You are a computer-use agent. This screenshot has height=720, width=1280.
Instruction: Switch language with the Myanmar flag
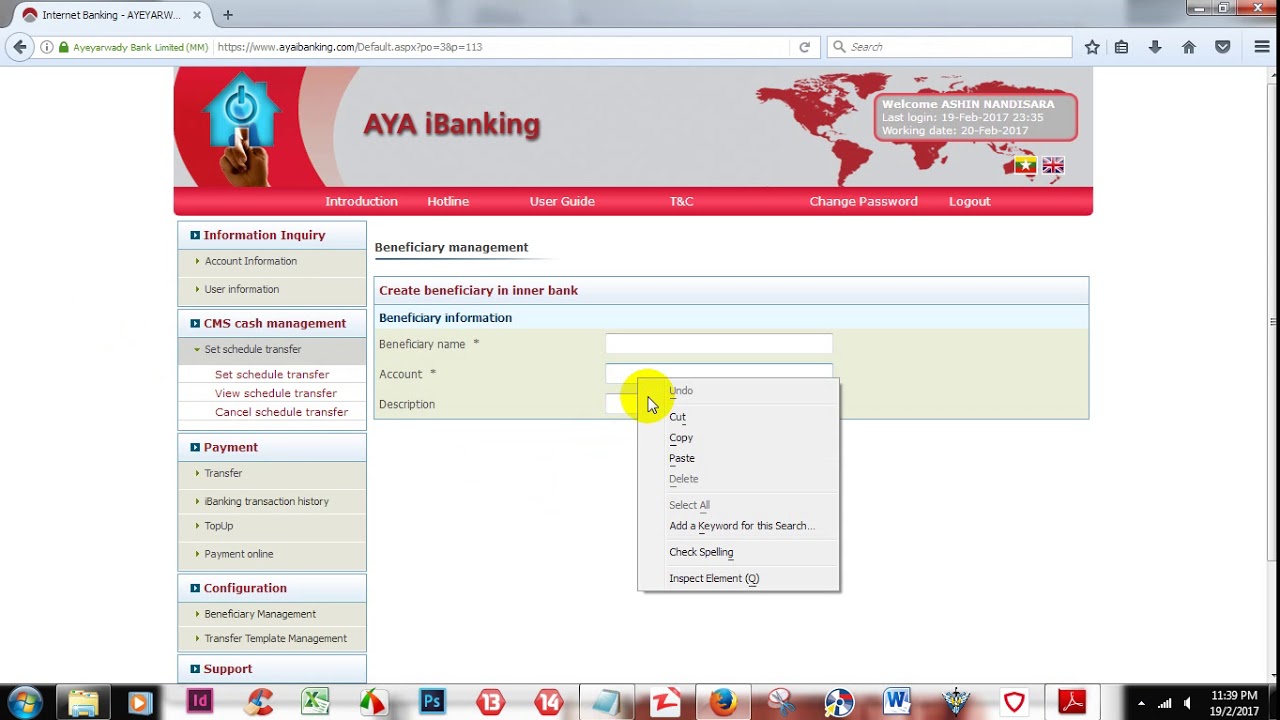coord(1025,165)
